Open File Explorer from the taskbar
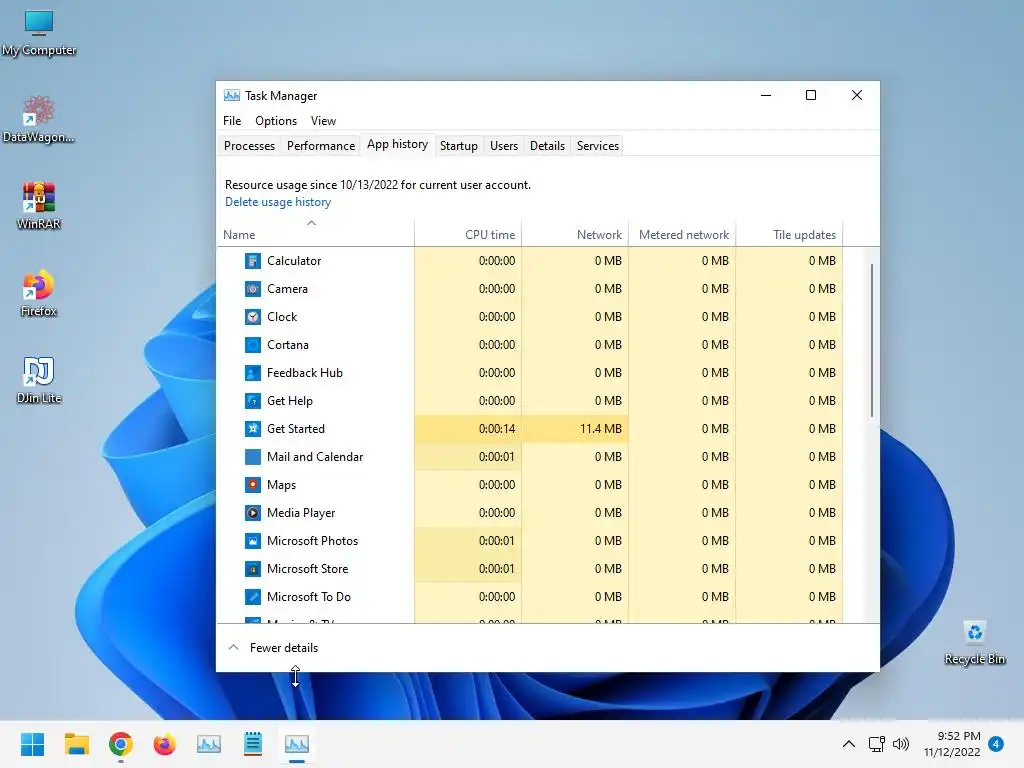 (76, 744)
